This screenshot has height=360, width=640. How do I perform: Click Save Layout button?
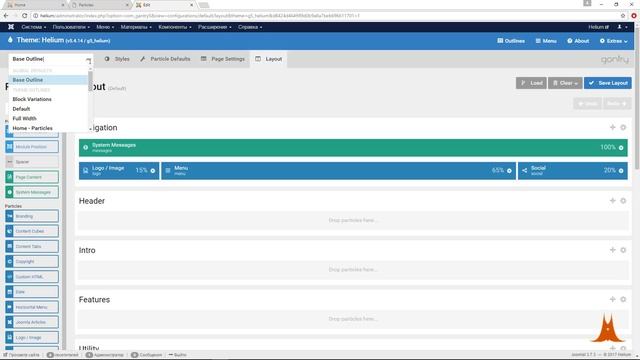coord(608,83)
